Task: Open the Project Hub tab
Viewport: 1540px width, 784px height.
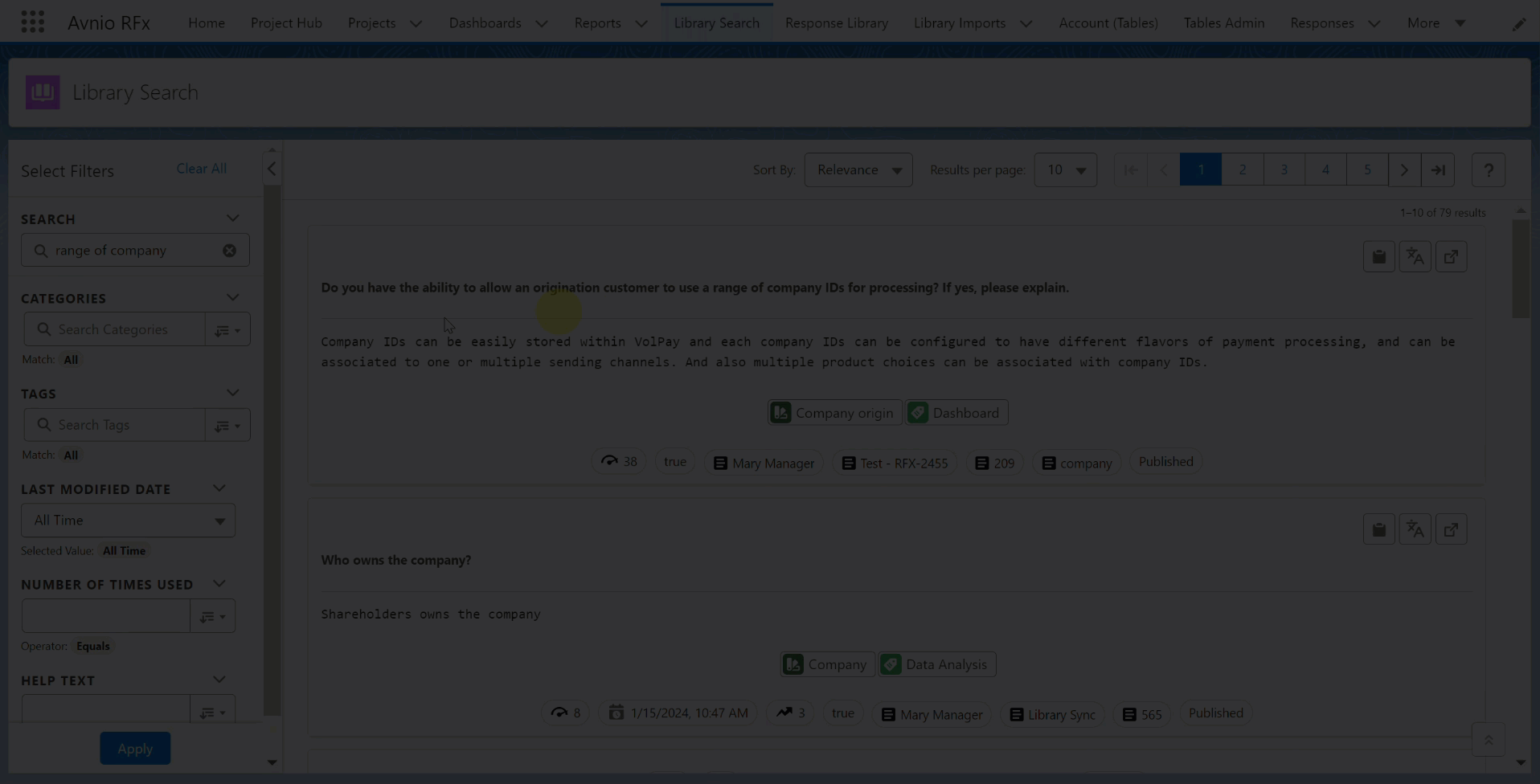Action: click(286, 22)
